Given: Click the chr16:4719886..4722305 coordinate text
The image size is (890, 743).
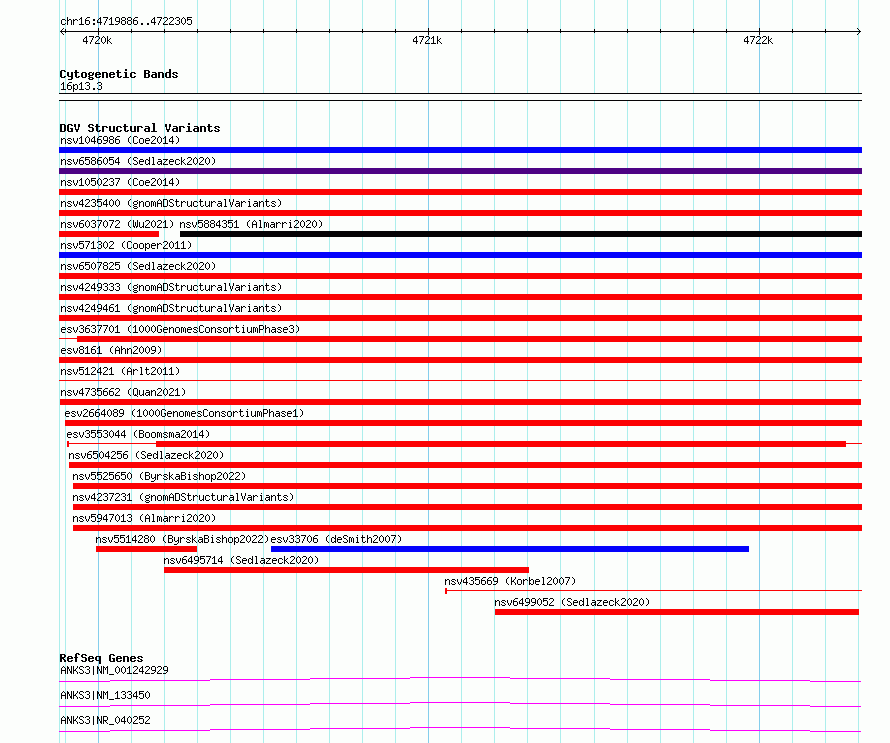Looking at the screenshot, I should (x=126, y=22).
